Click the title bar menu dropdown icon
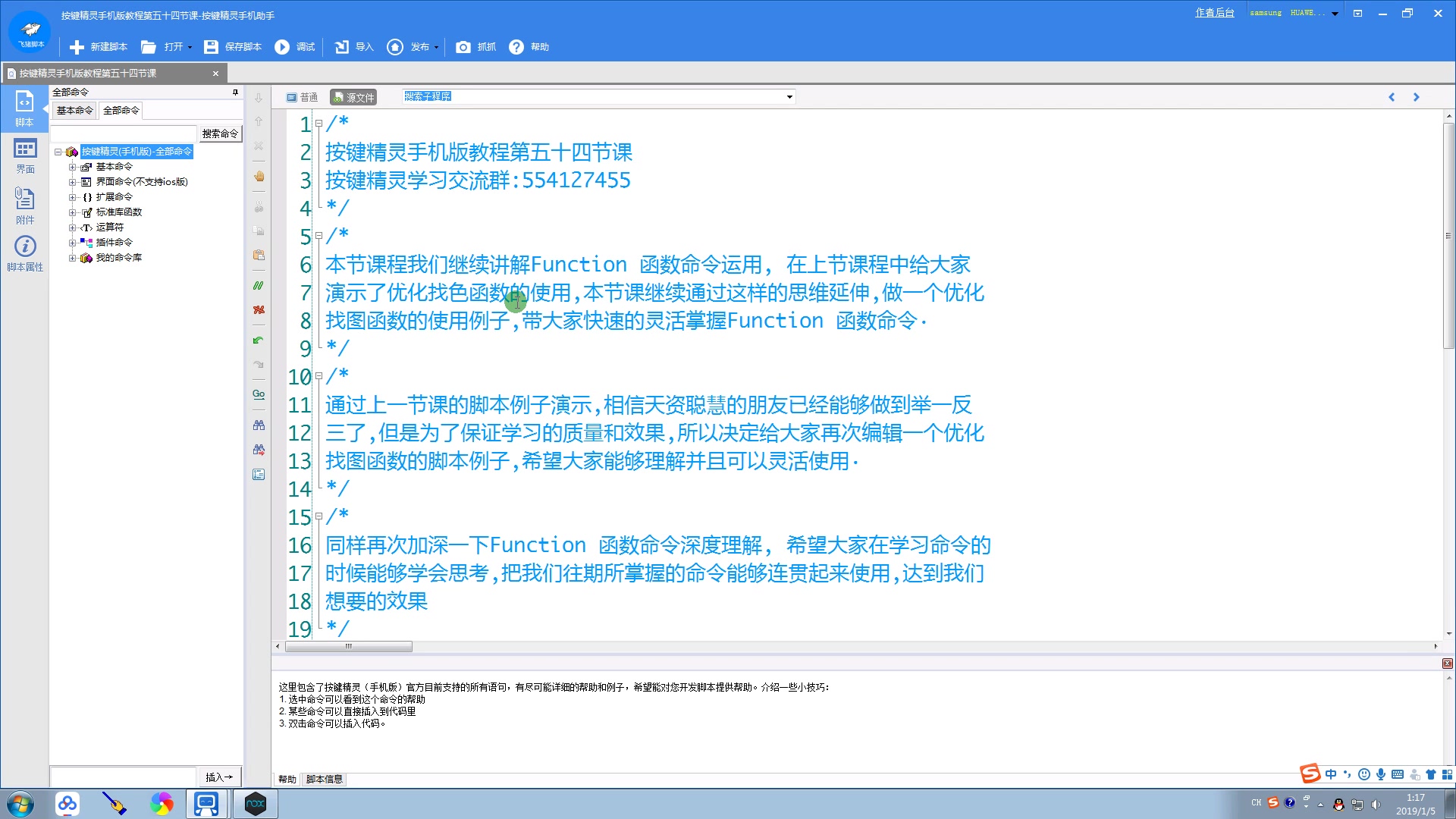 [1357, 13]
